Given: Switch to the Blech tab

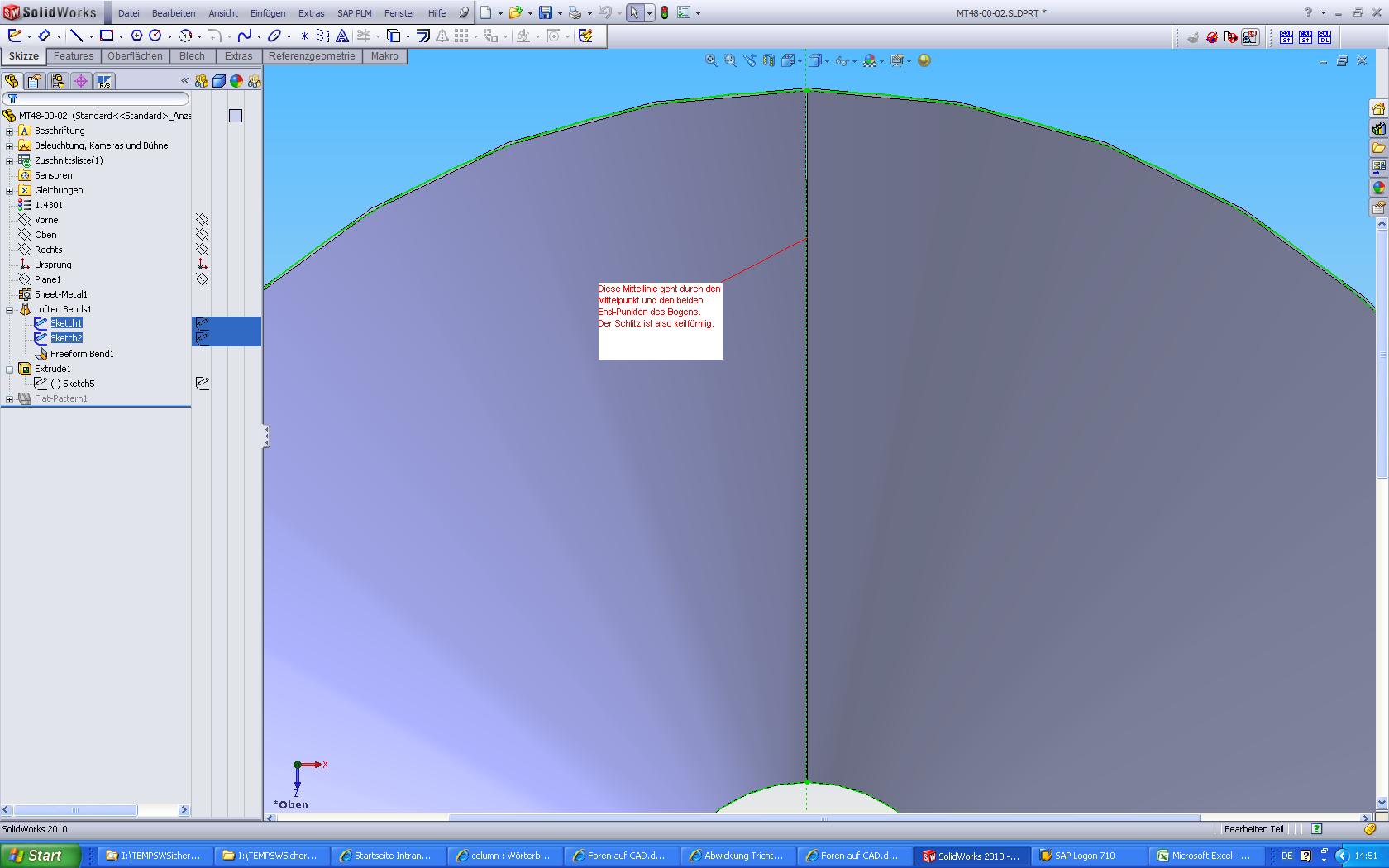Looking at the screenshot, I should pyautogui.click(x=192, y=56).
